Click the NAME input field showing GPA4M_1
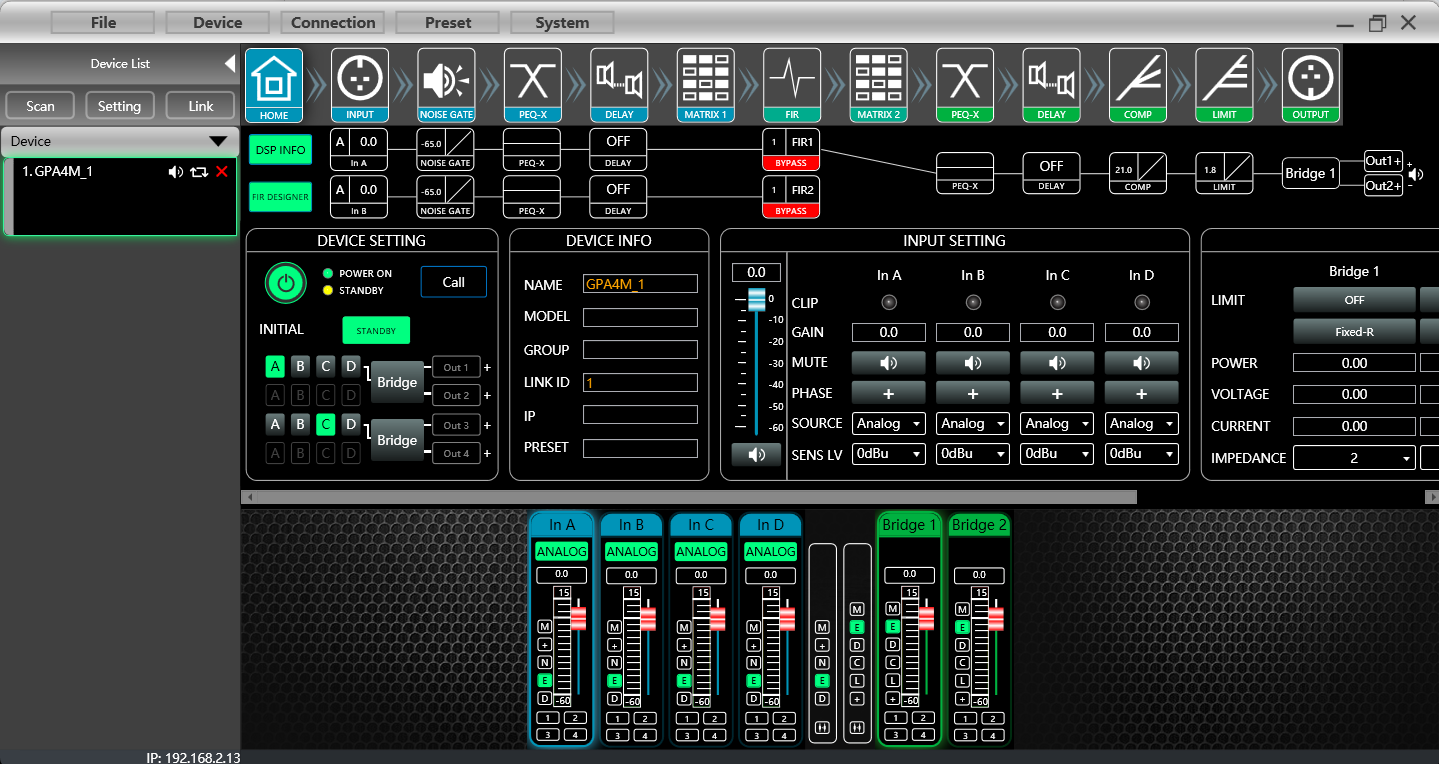This screenshot has width=1439, height=764. click(x=640, y=283)
